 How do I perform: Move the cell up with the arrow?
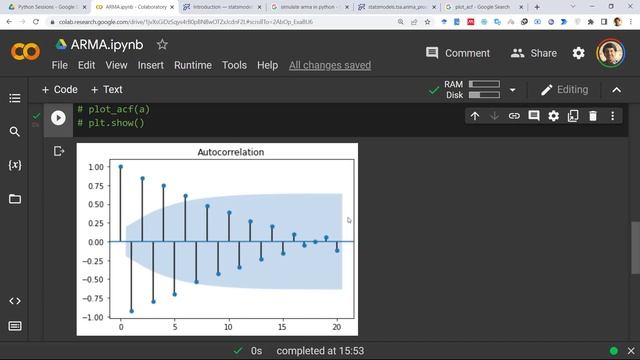(x=475, y=116)
